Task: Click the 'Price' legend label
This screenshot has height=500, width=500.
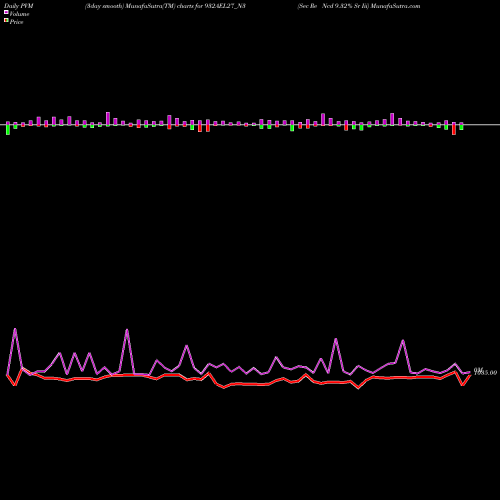Action: pos(16,22)
